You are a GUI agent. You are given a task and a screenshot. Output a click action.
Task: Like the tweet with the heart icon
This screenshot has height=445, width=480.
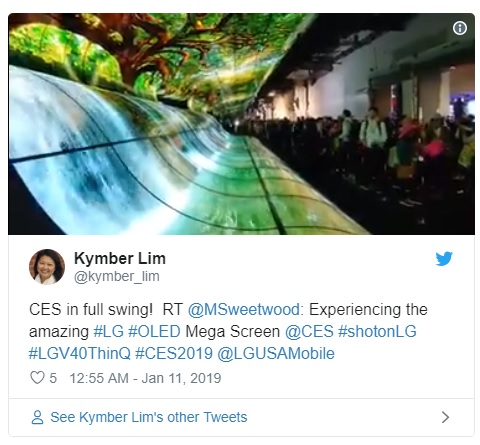(37, 378)
